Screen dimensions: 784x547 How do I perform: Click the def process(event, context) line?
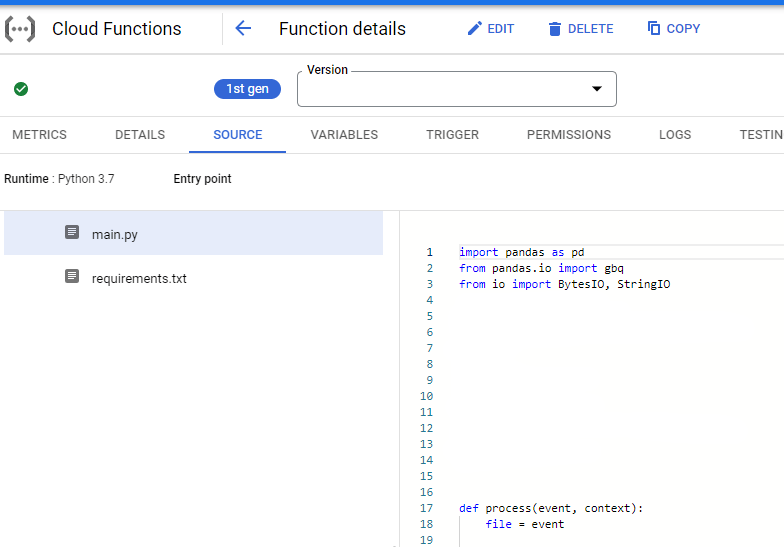551,508
